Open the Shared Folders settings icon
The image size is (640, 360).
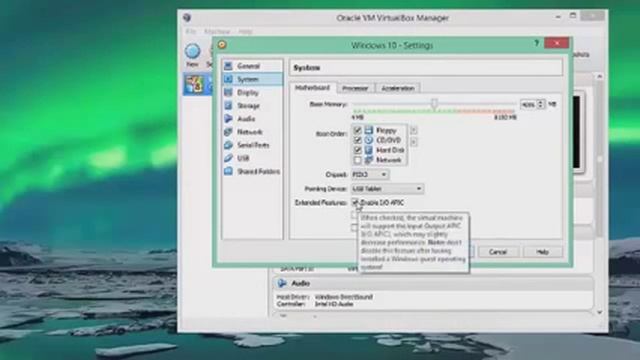point(229,171)
